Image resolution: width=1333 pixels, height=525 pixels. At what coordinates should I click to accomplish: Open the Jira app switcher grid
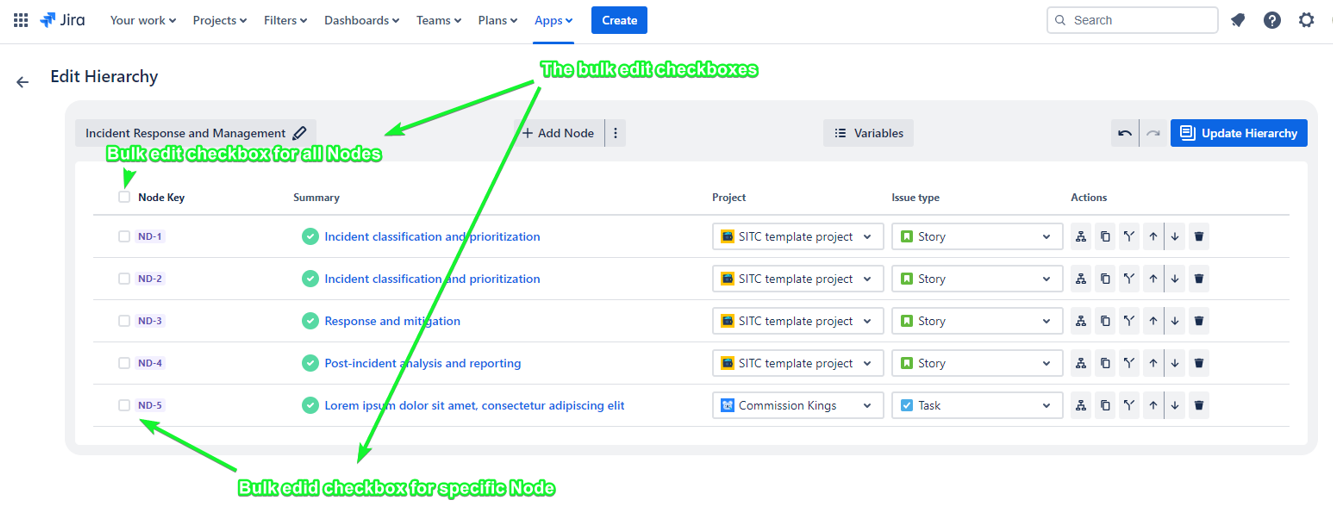click(x=20, y=20)
